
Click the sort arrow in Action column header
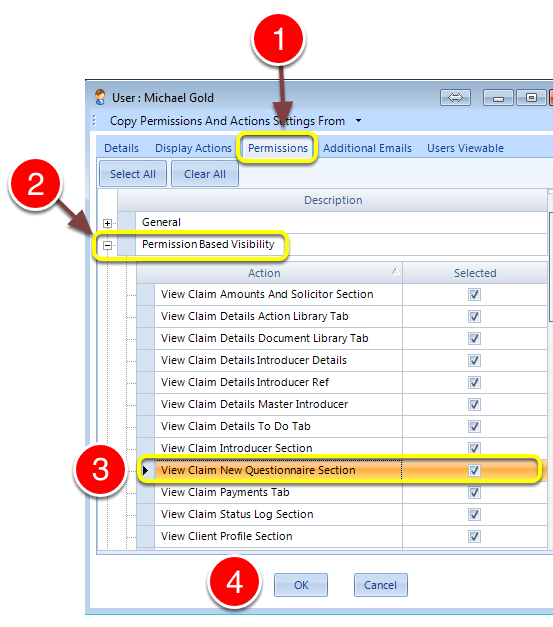(x=395, y=272)
